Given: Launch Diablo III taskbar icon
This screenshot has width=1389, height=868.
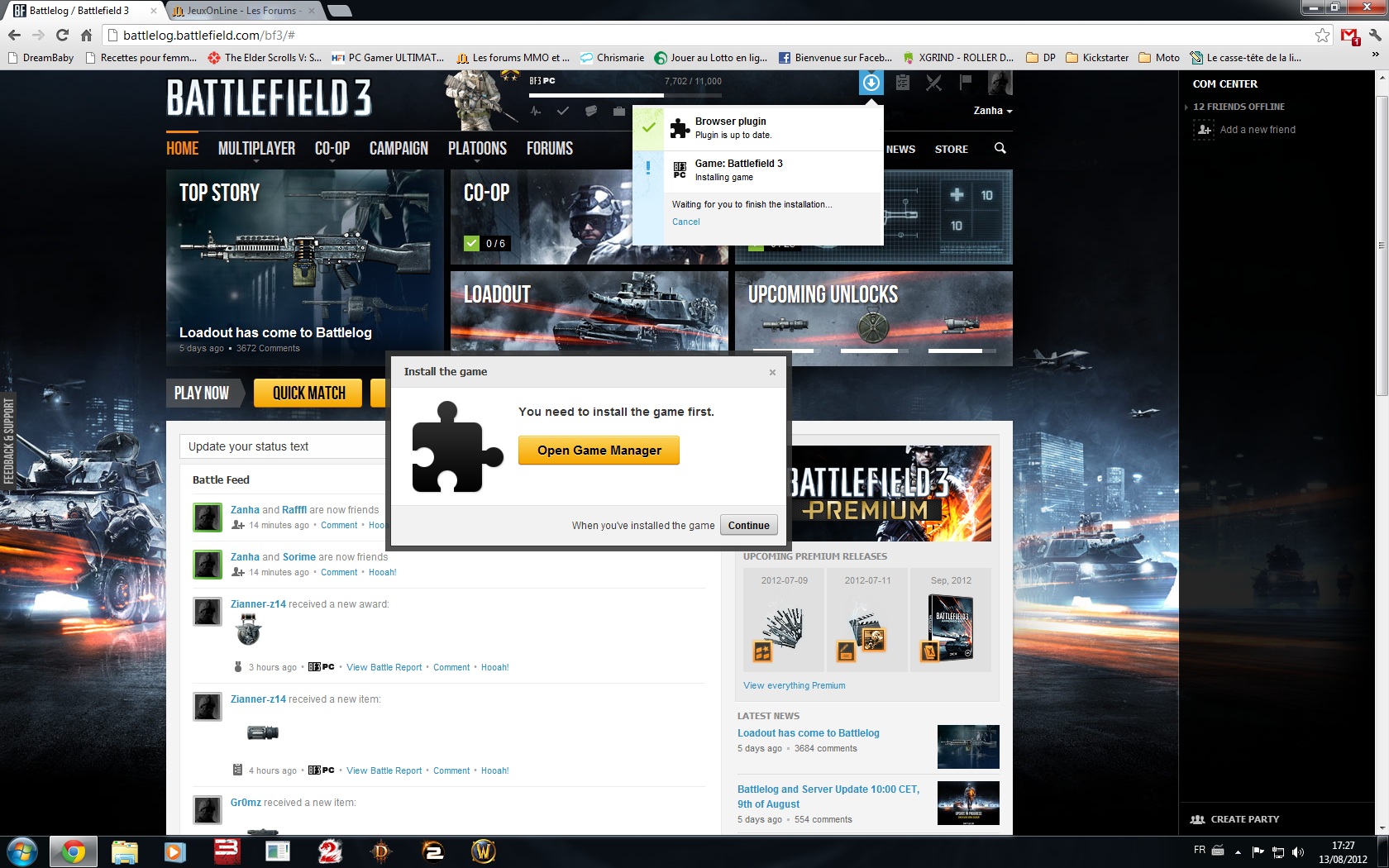Looking at the screenshot, I should point(381,851).
